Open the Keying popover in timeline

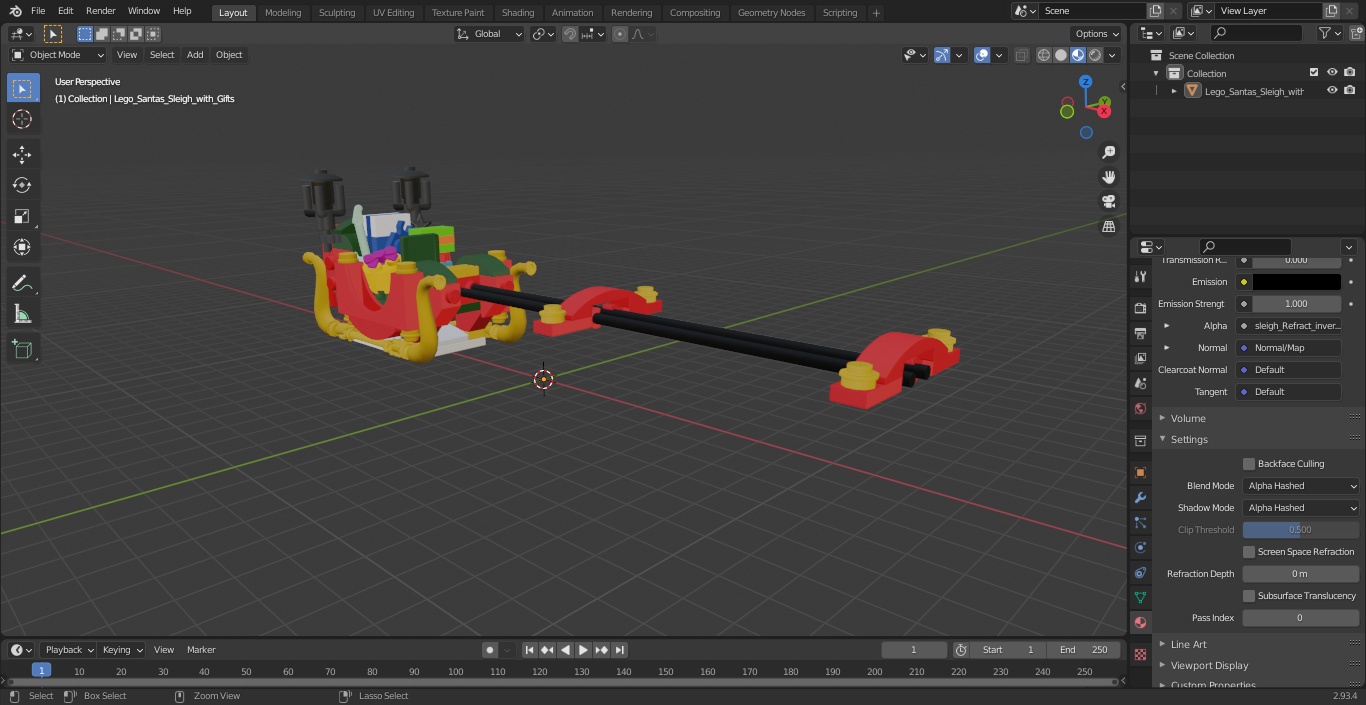tap(122, 650)
